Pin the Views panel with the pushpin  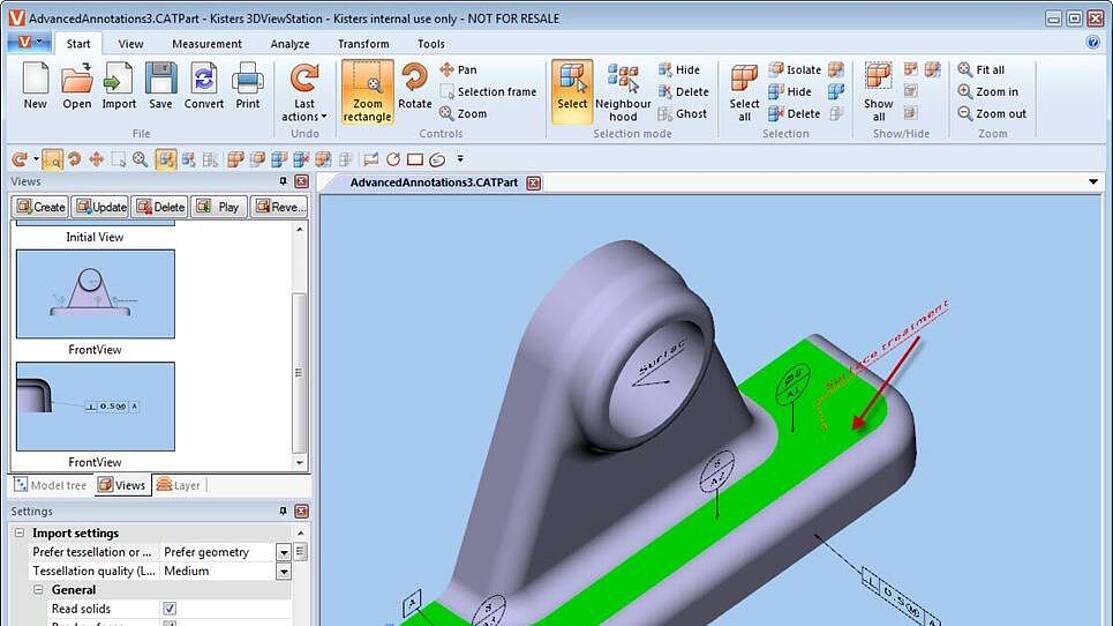283,182
